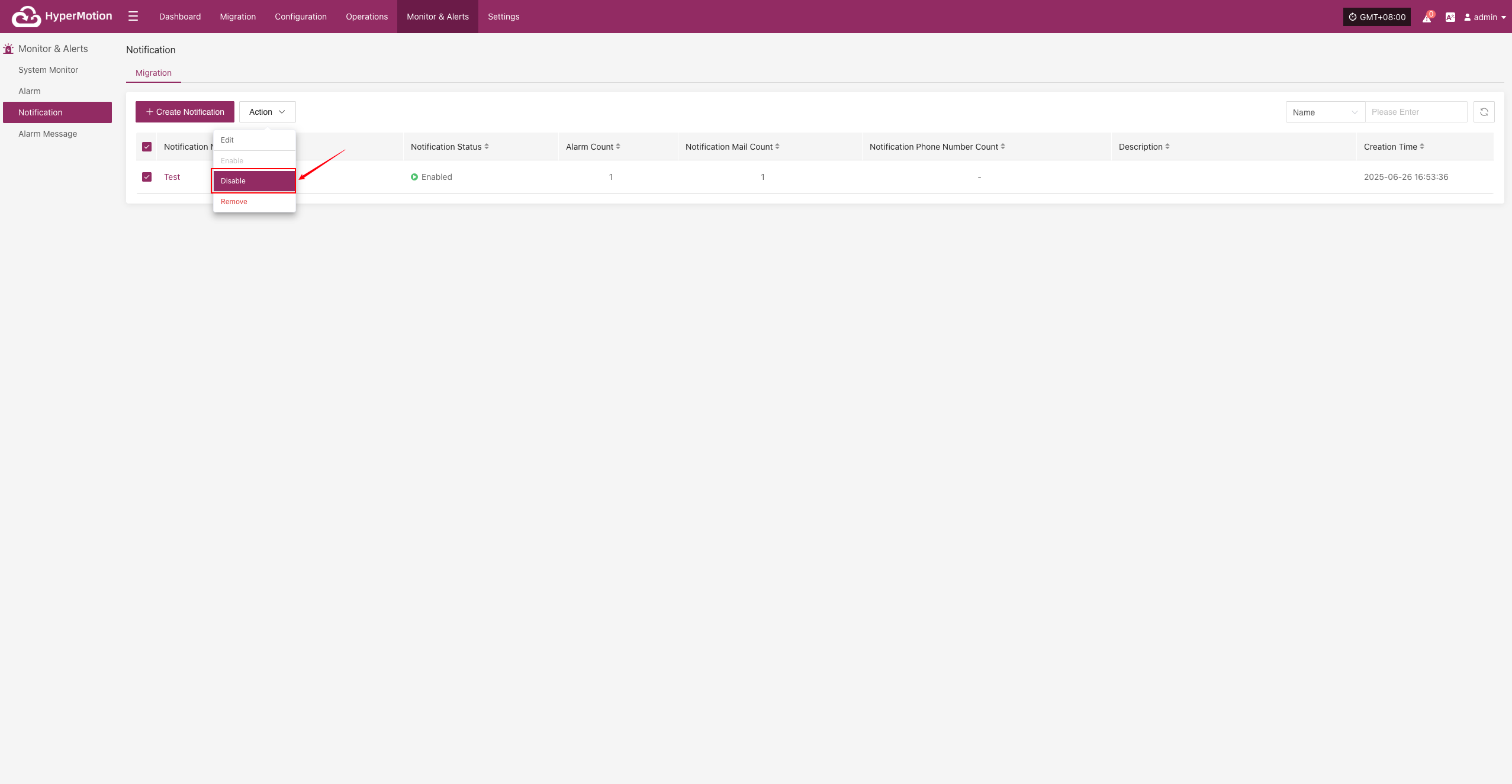1512x784 pixels.
Task: Open the alert bell notifications icon
Action: 1427,18
